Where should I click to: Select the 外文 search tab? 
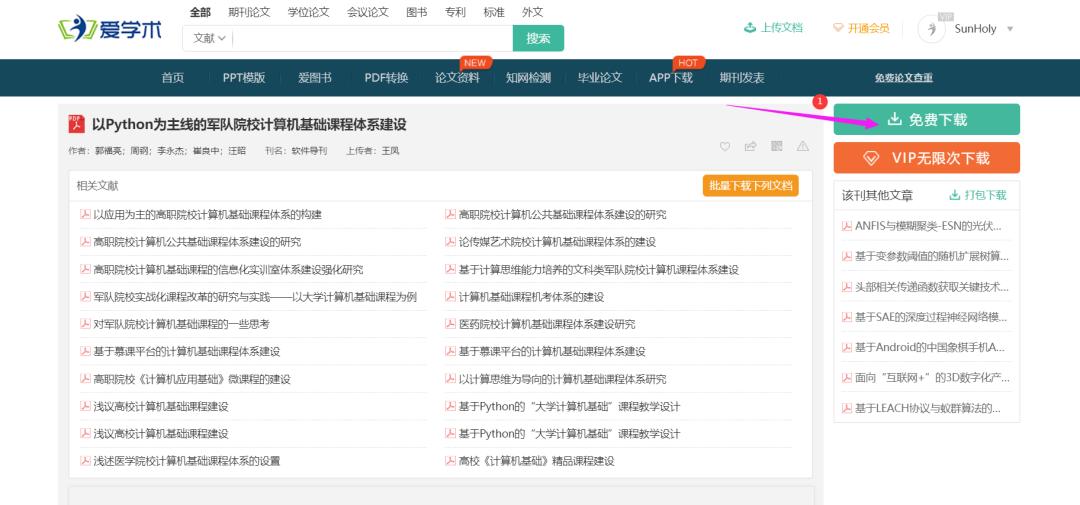tap(532, 12)
